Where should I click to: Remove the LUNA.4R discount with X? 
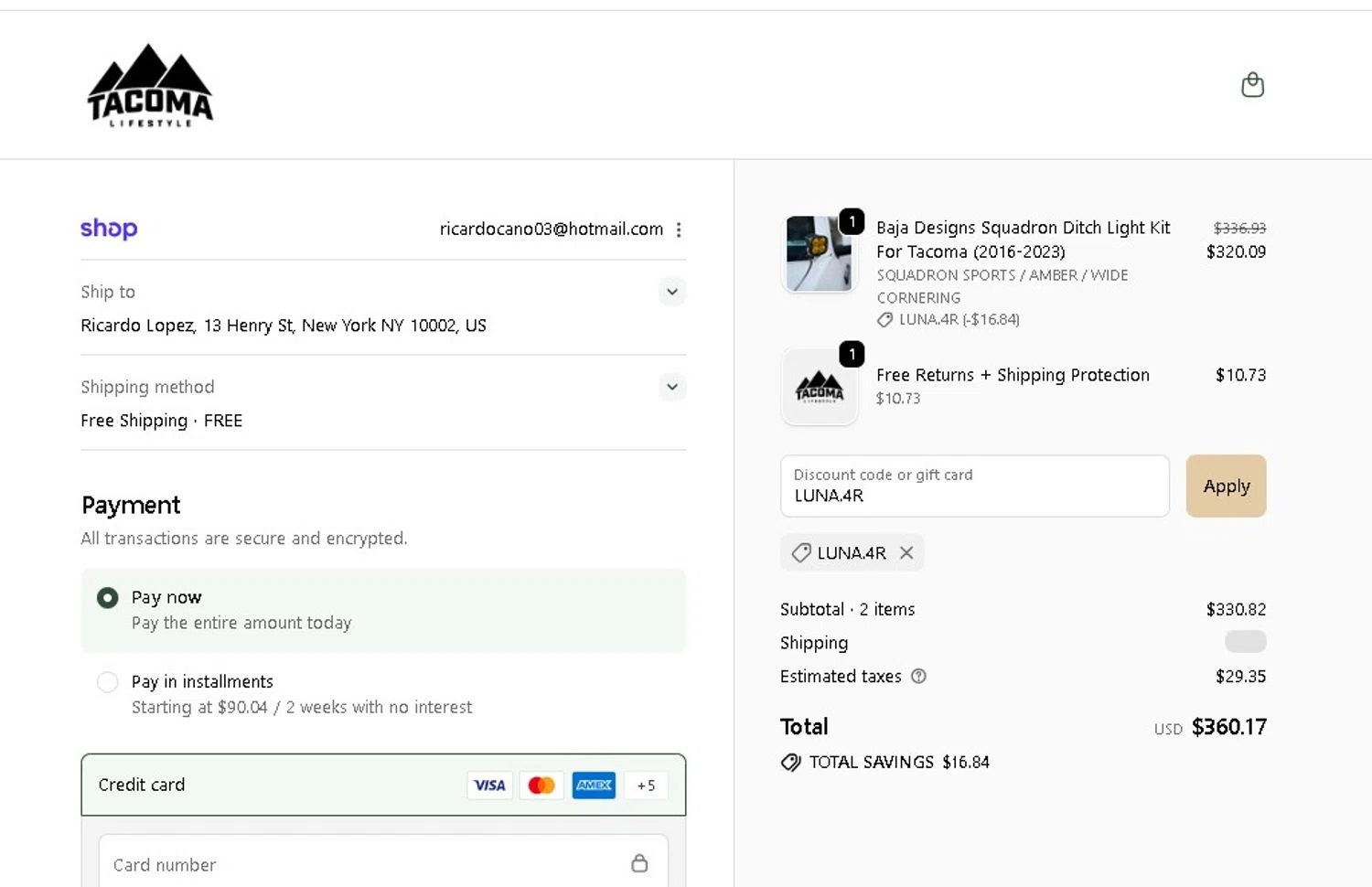tap(906, 553)
